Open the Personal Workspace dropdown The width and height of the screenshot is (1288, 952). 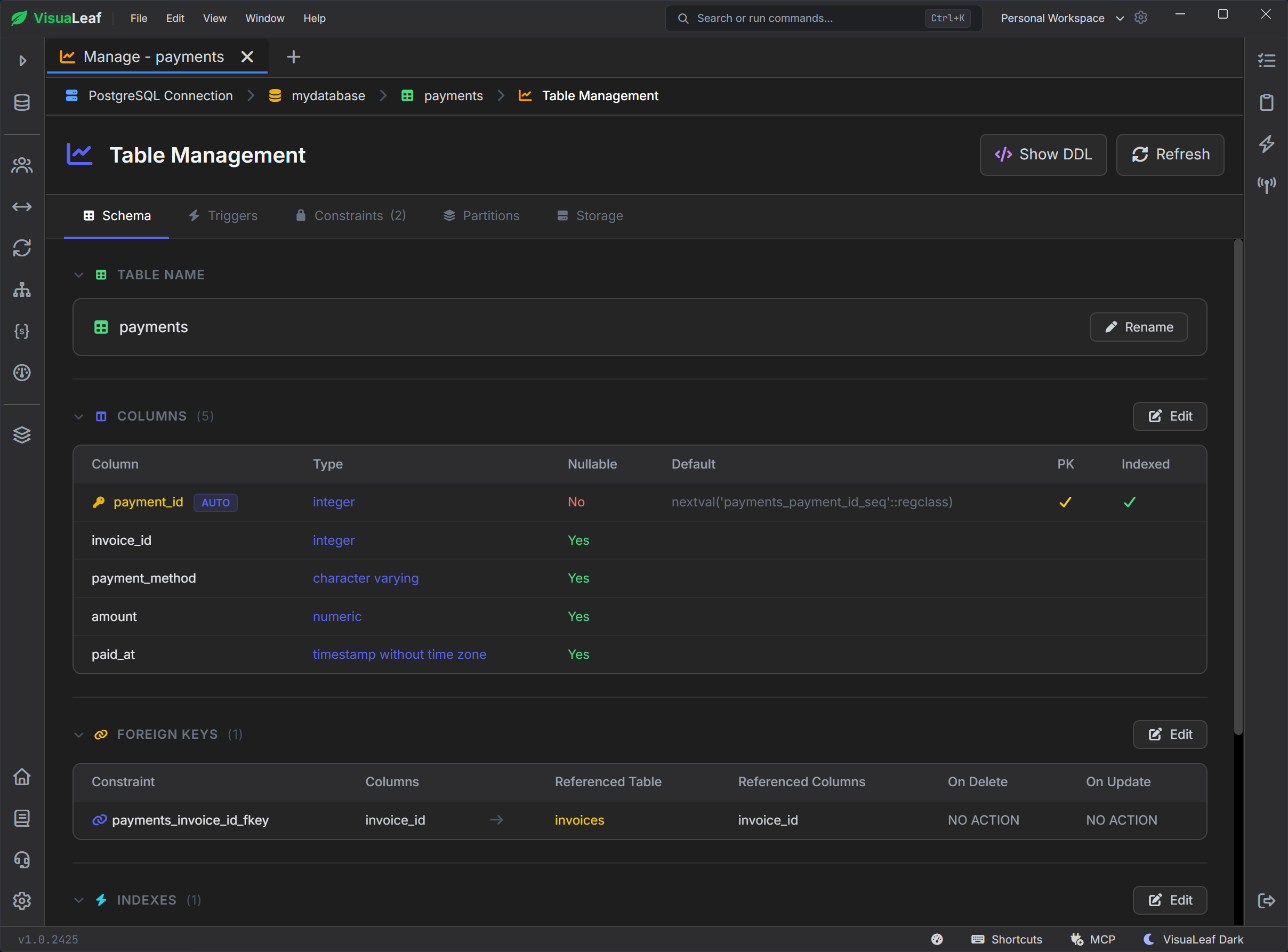pyautogui.click(x=1062, y=18)
